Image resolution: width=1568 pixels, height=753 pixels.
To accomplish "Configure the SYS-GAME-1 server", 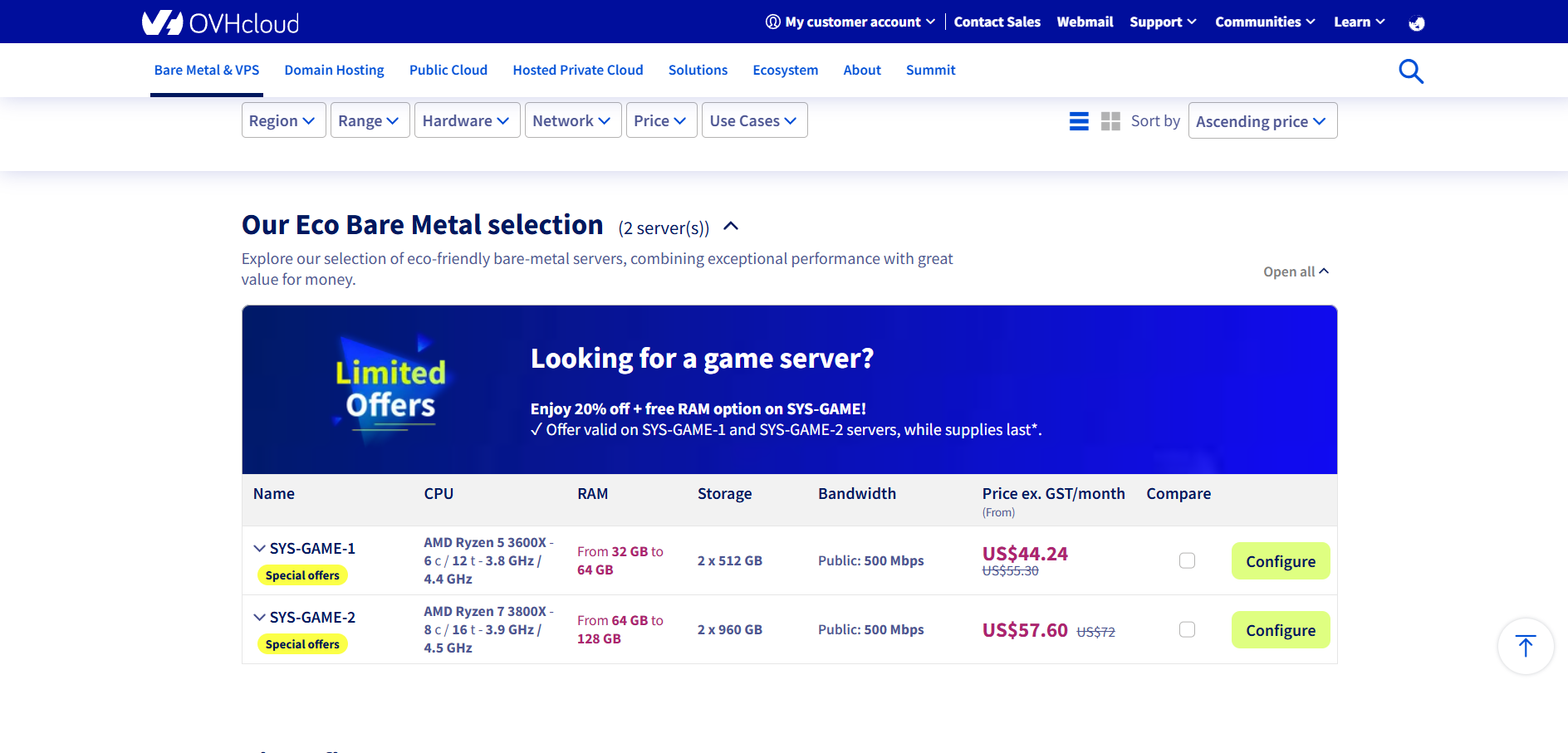I will [1280, 561].
